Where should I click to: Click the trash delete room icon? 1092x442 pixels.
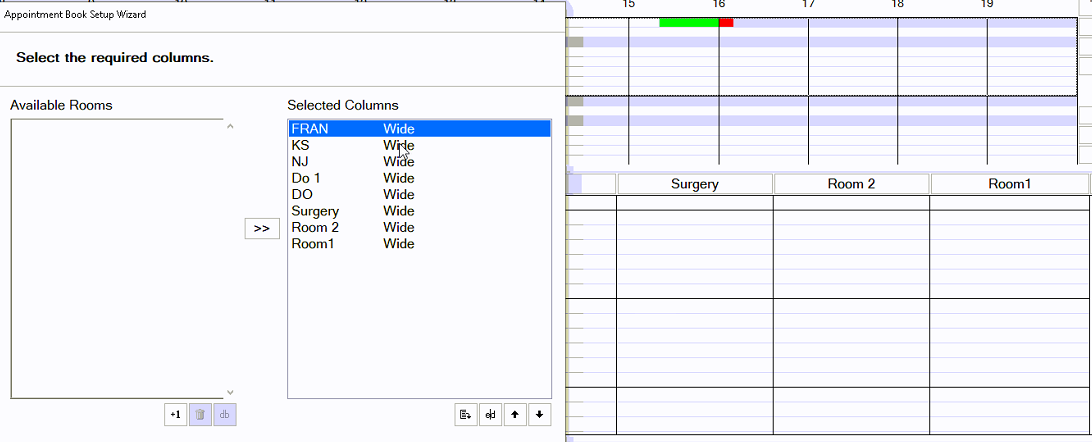pyautogui.click(x=200, y=414)
